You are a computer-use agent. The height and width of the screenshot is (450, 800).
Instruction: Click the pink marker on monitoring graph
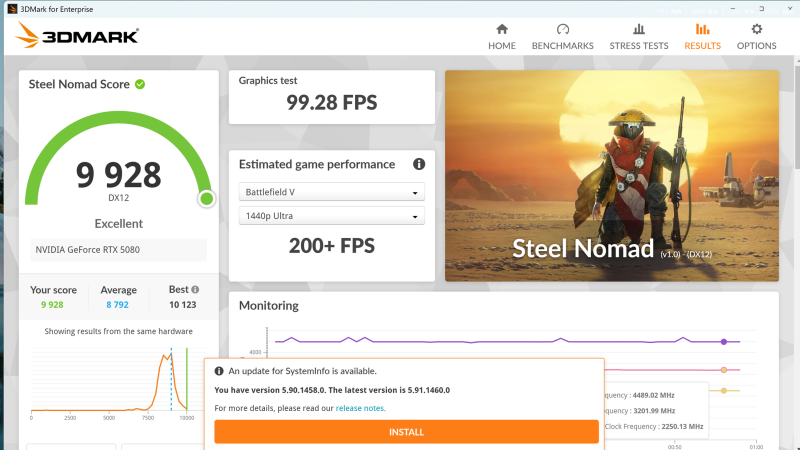click(x=723, y=370)
